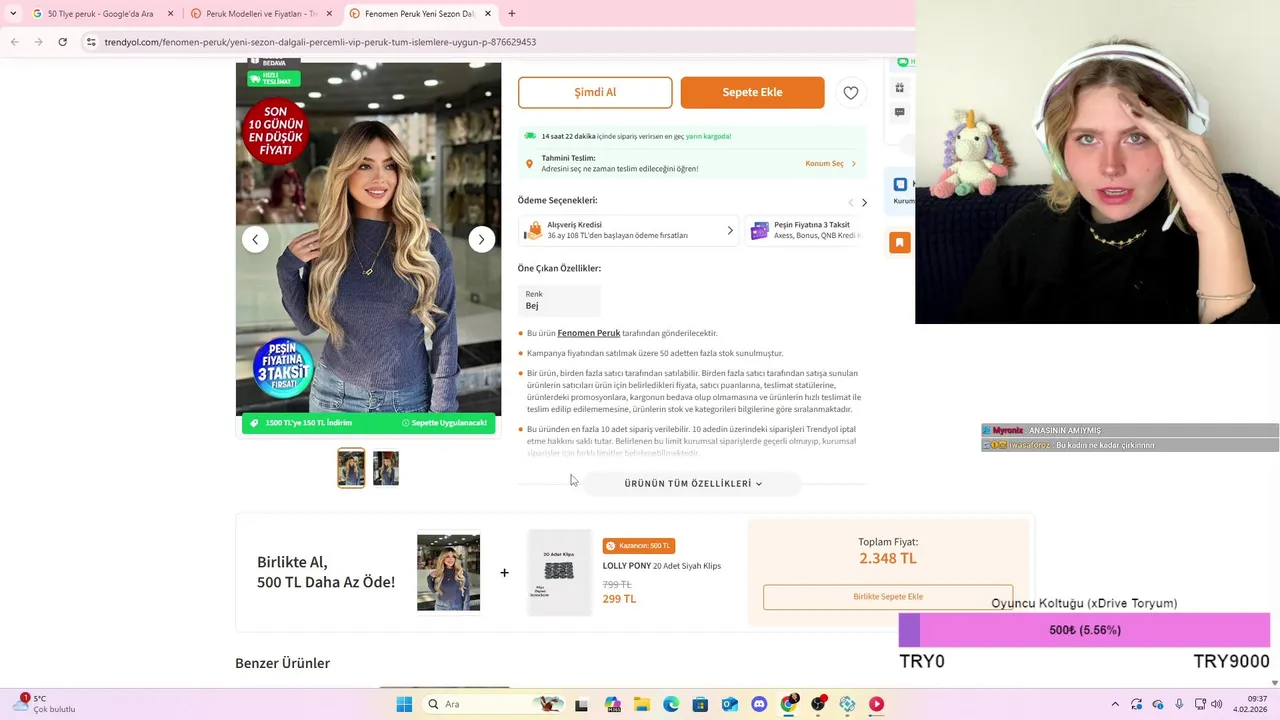Open Microsoft 365 Copilot from taskbar
The image size is (1280, 720).
tap(612, 704)
